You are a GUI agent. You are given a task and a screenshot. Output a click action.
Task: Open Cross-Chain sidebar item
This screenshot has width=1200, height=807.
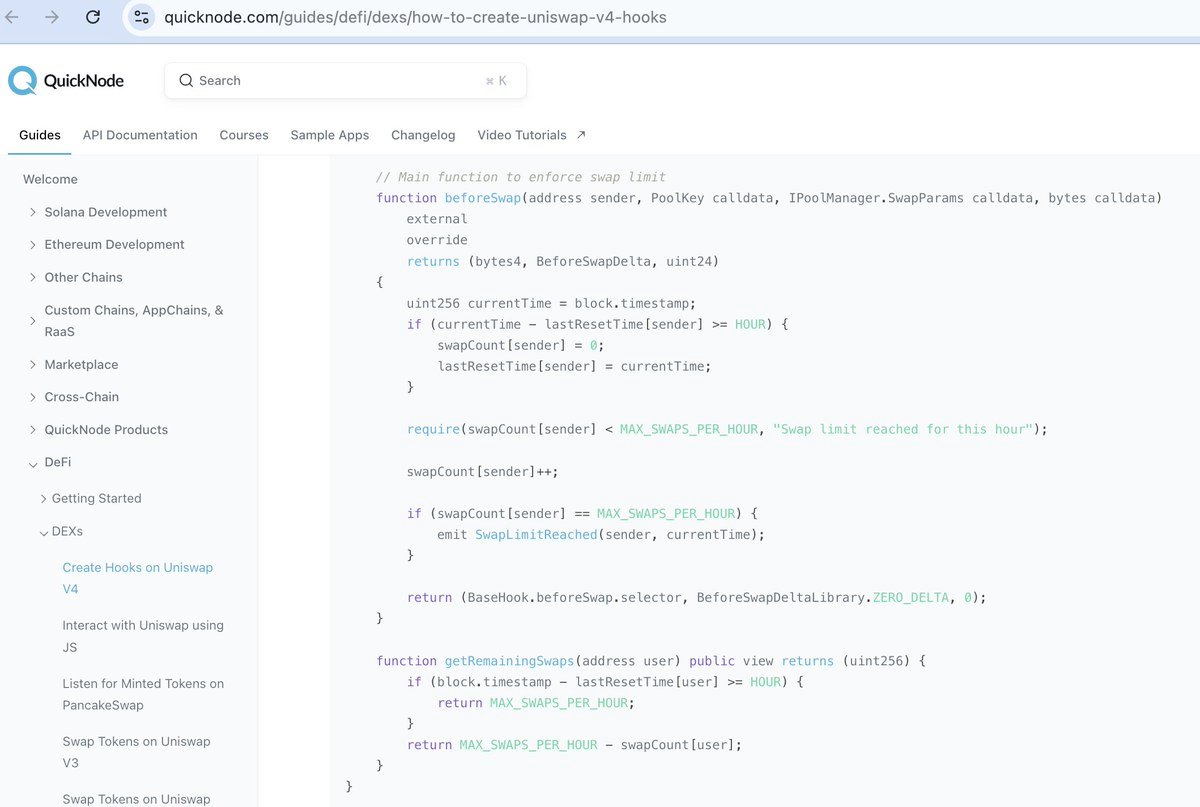coord(81,396)
